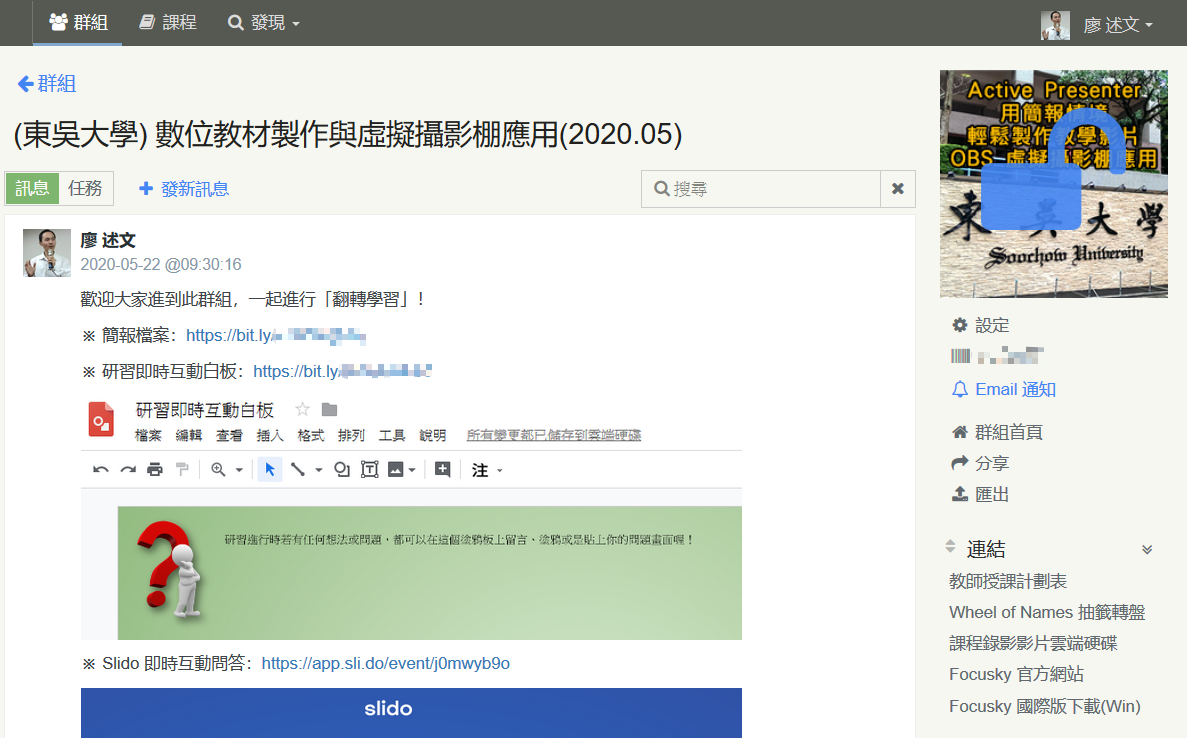1187x738 pixels.
Task: Star the 研習即時互動白板 document
Action: (303, 409)
